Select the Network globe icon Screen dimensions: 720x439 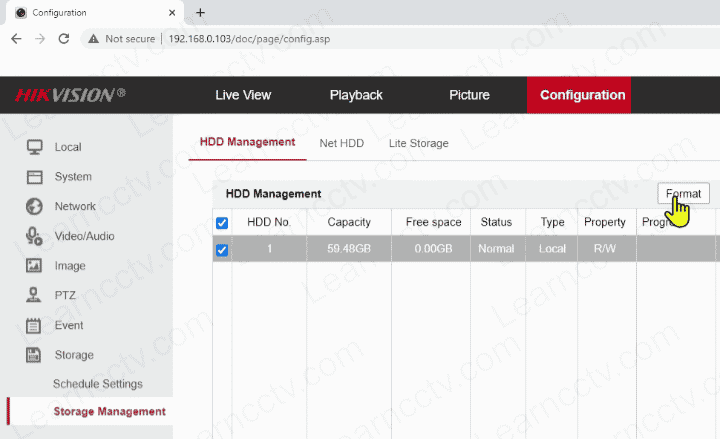(34, 207)
